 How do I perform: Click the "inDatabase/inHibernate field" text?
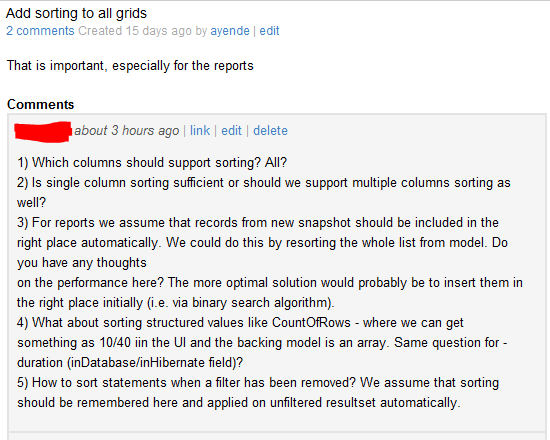point(152,362)
